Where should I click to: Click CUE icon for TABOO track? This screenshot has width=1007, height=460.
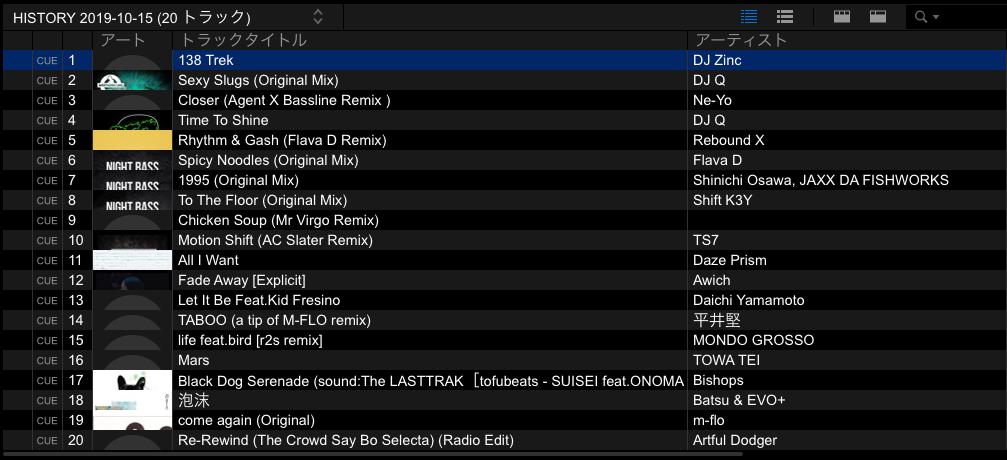click(47, 320)
